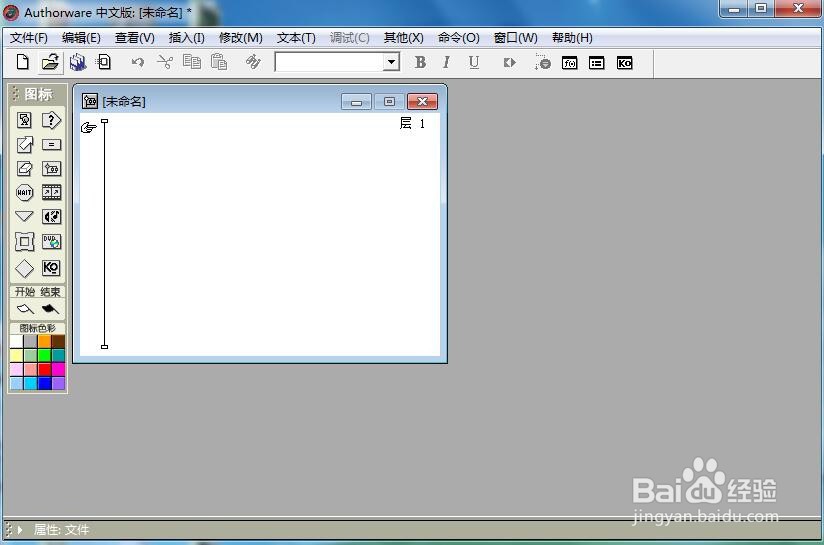Open the Control Panel toolbar icon
Image resolution: width=824 pixels, height=545 pixels.
click(x=542, y=62)
